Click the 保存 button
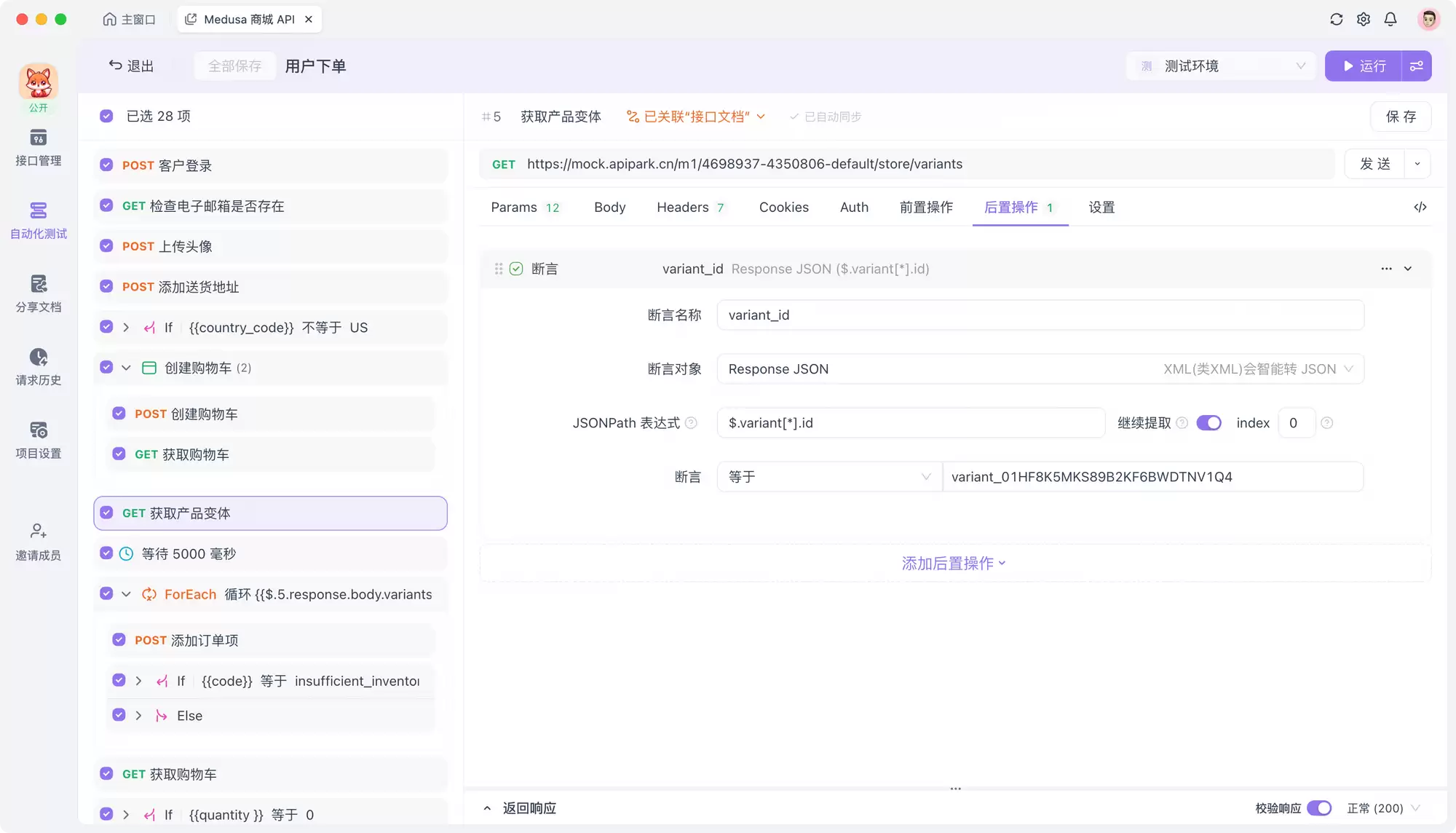 coord(1401,117)
